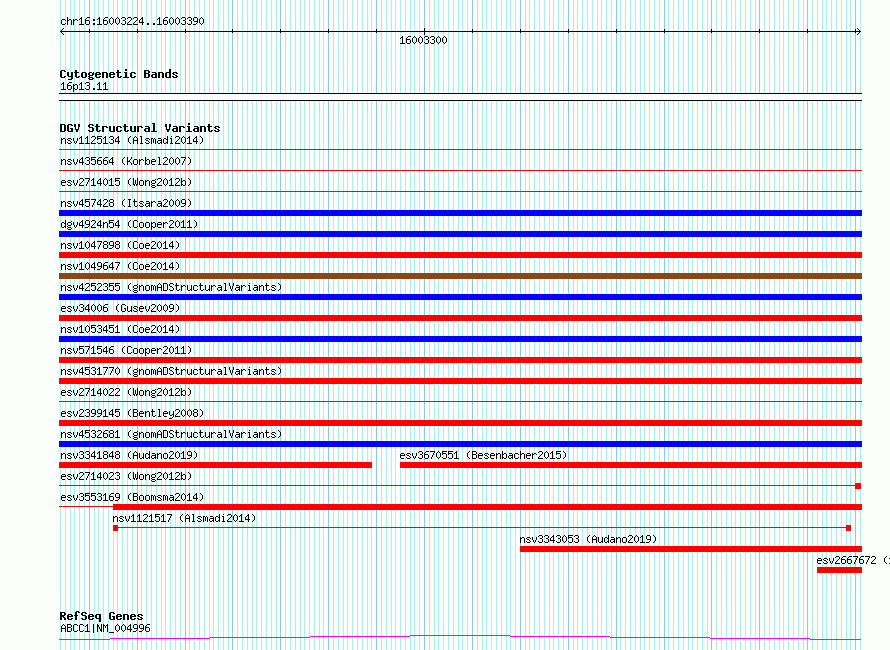The image size is (890, 650).
Task: Click the red nsv3341848 (Audano2019) bar
Action: tap(216, 465)
